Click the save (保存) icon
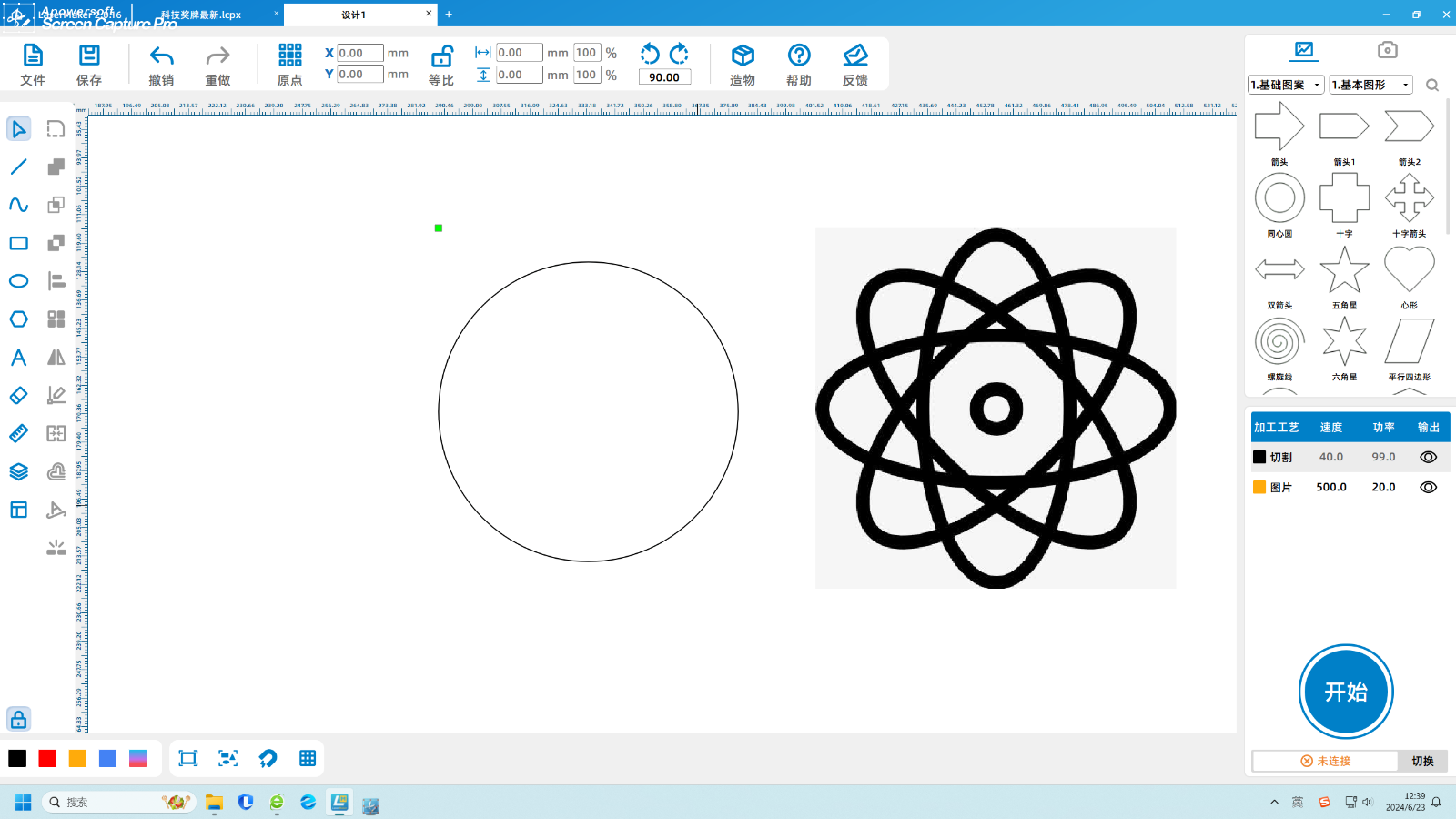Viewport: 1456px width, 819px height. coord(89,56)
